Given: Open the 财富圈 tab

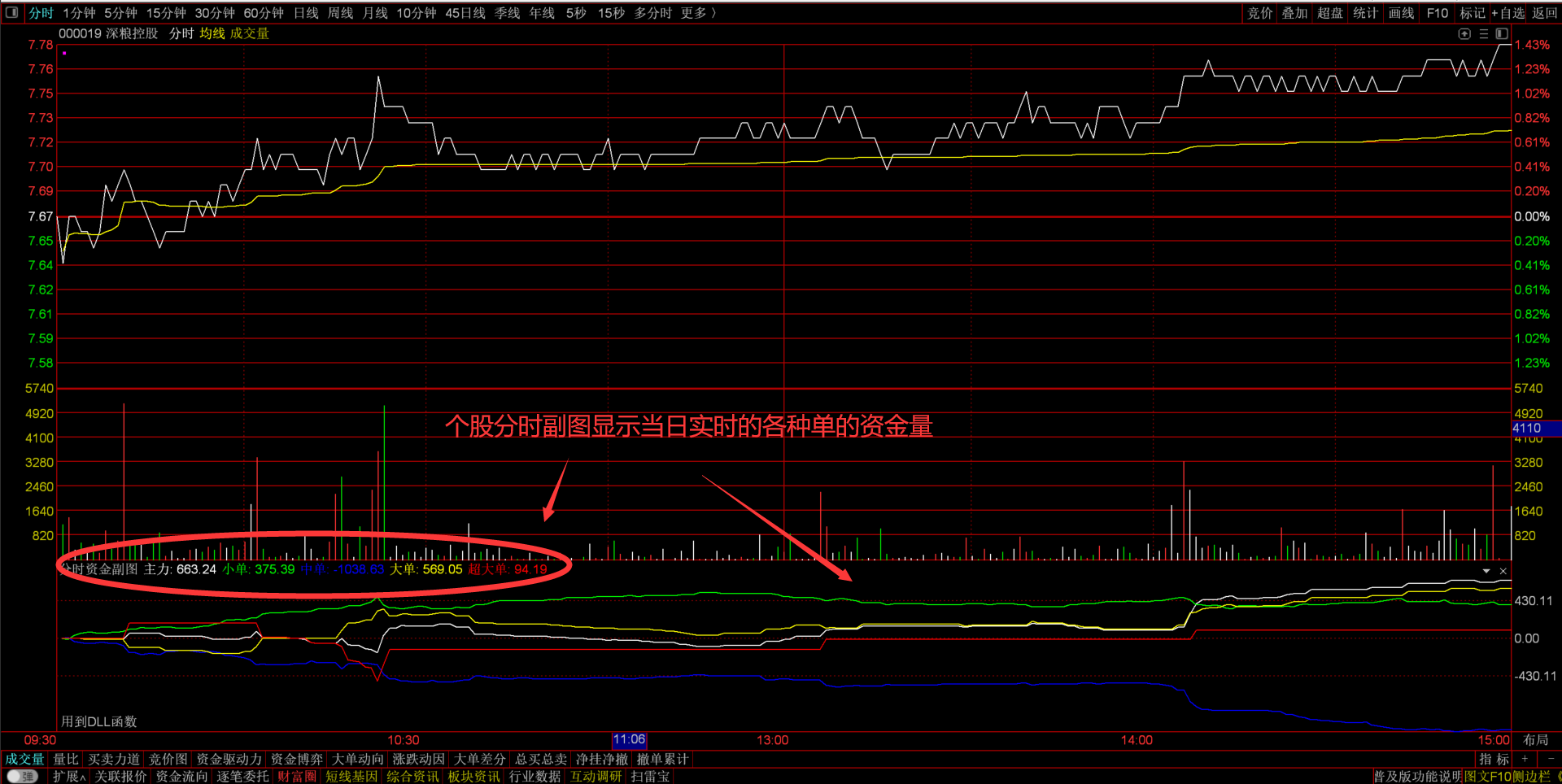Looking at the screenshot, I should click(297, 776).
